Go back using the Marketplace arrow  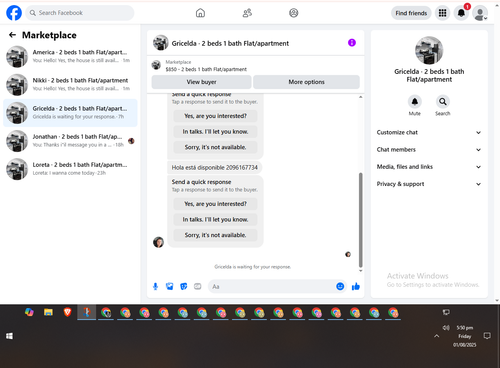coord(12,35)
